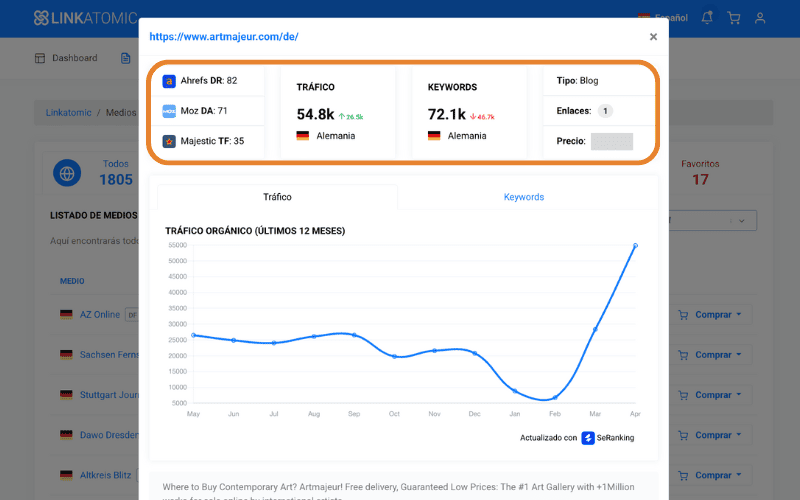Click the MEDIO column header
The width and height of the screenshot is (800, 500).
tap(72, 281)
